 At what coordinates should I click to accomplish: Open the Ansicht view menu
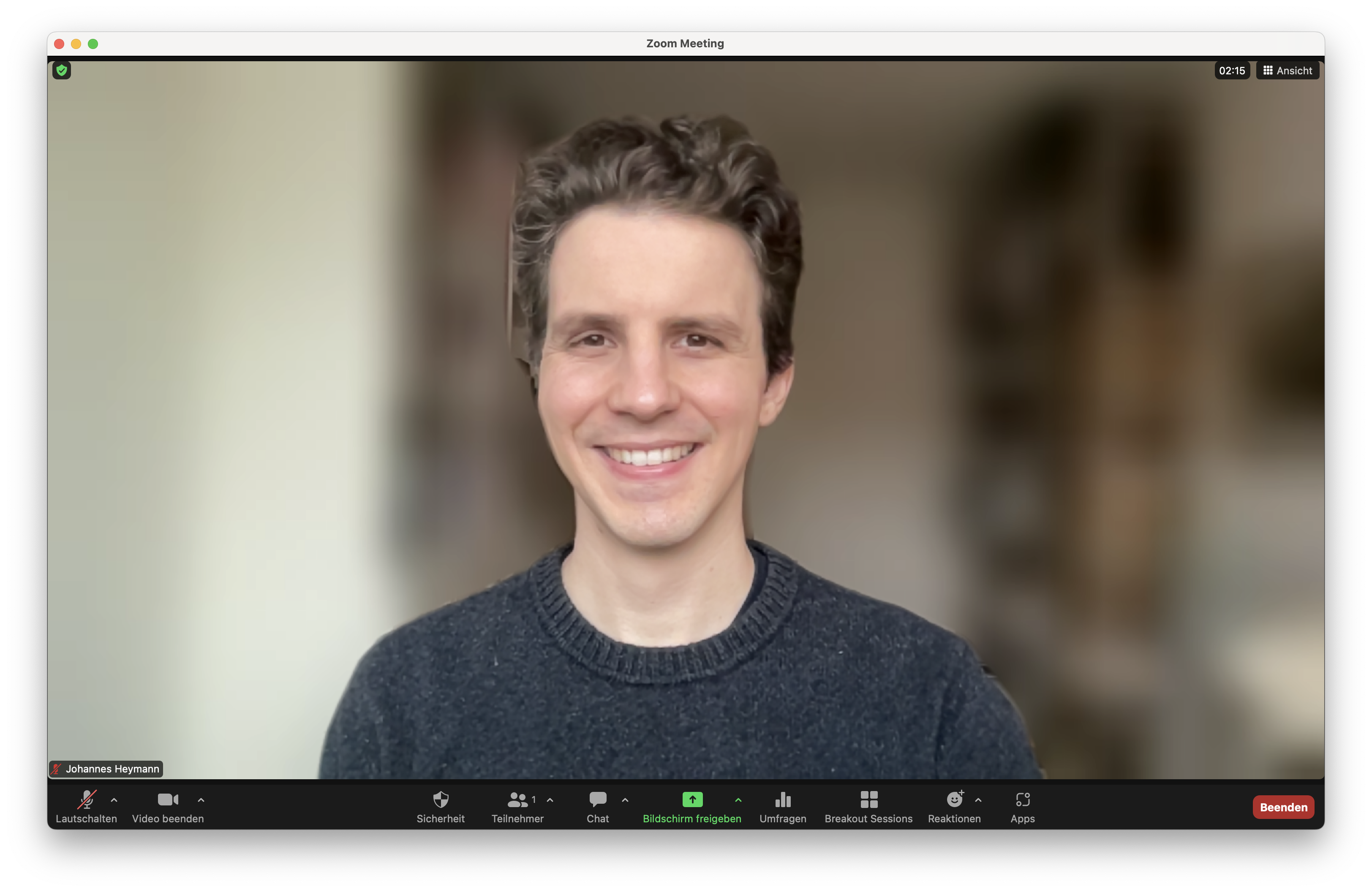click(x=1287, y=70)
